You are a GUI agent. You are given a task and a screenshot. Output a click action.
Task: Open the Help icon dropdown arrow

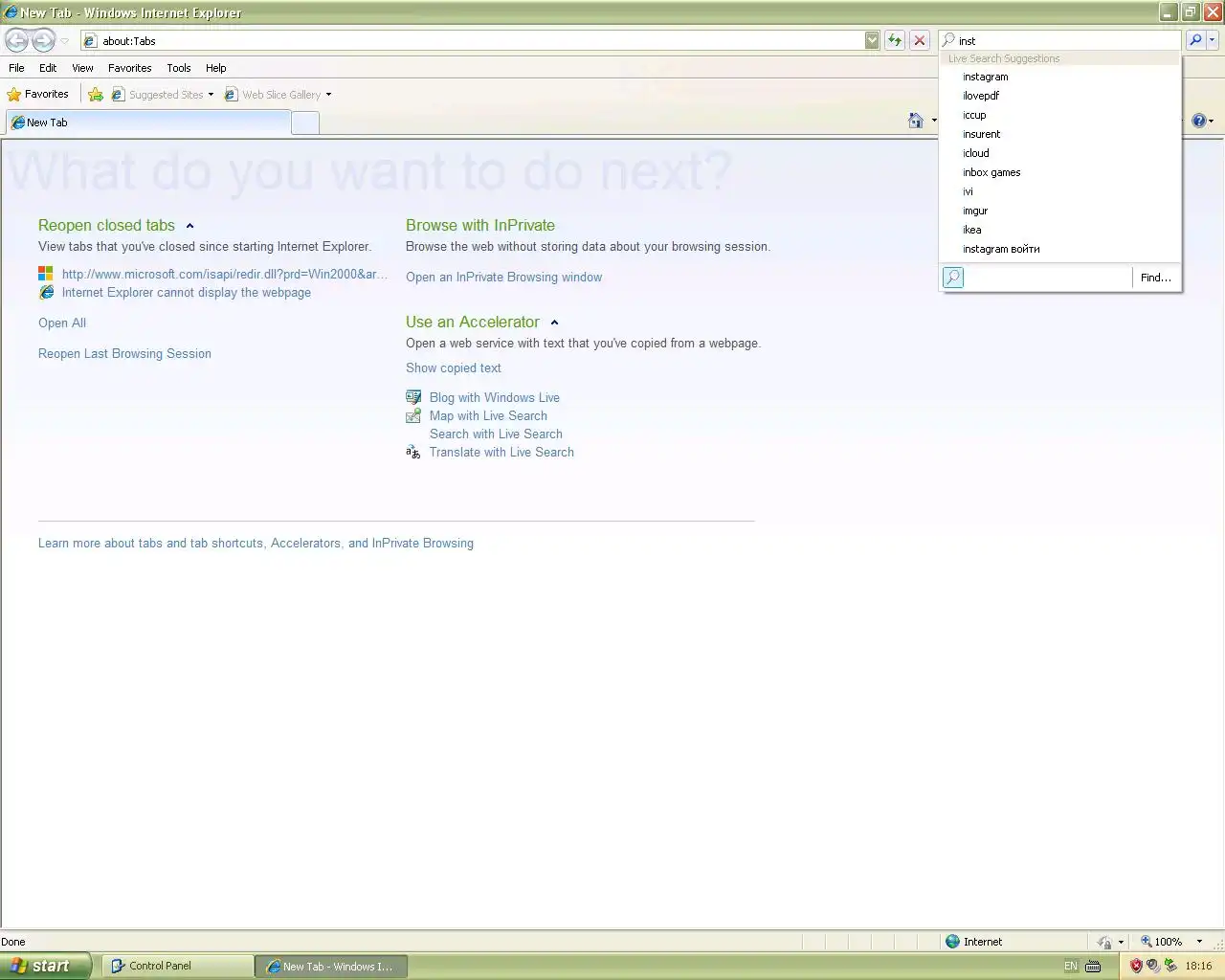1212,122
